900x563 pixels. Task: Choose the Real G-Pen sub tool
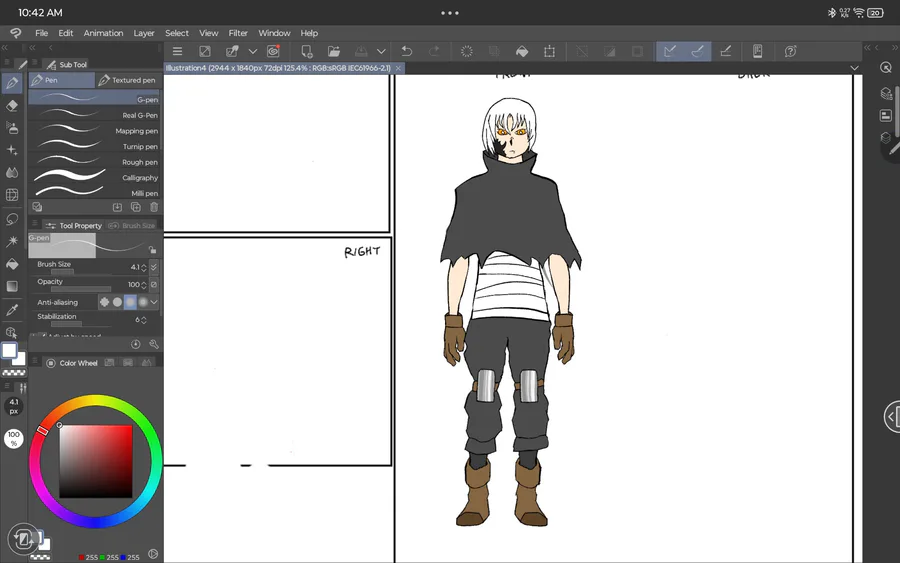pos(95,115)
